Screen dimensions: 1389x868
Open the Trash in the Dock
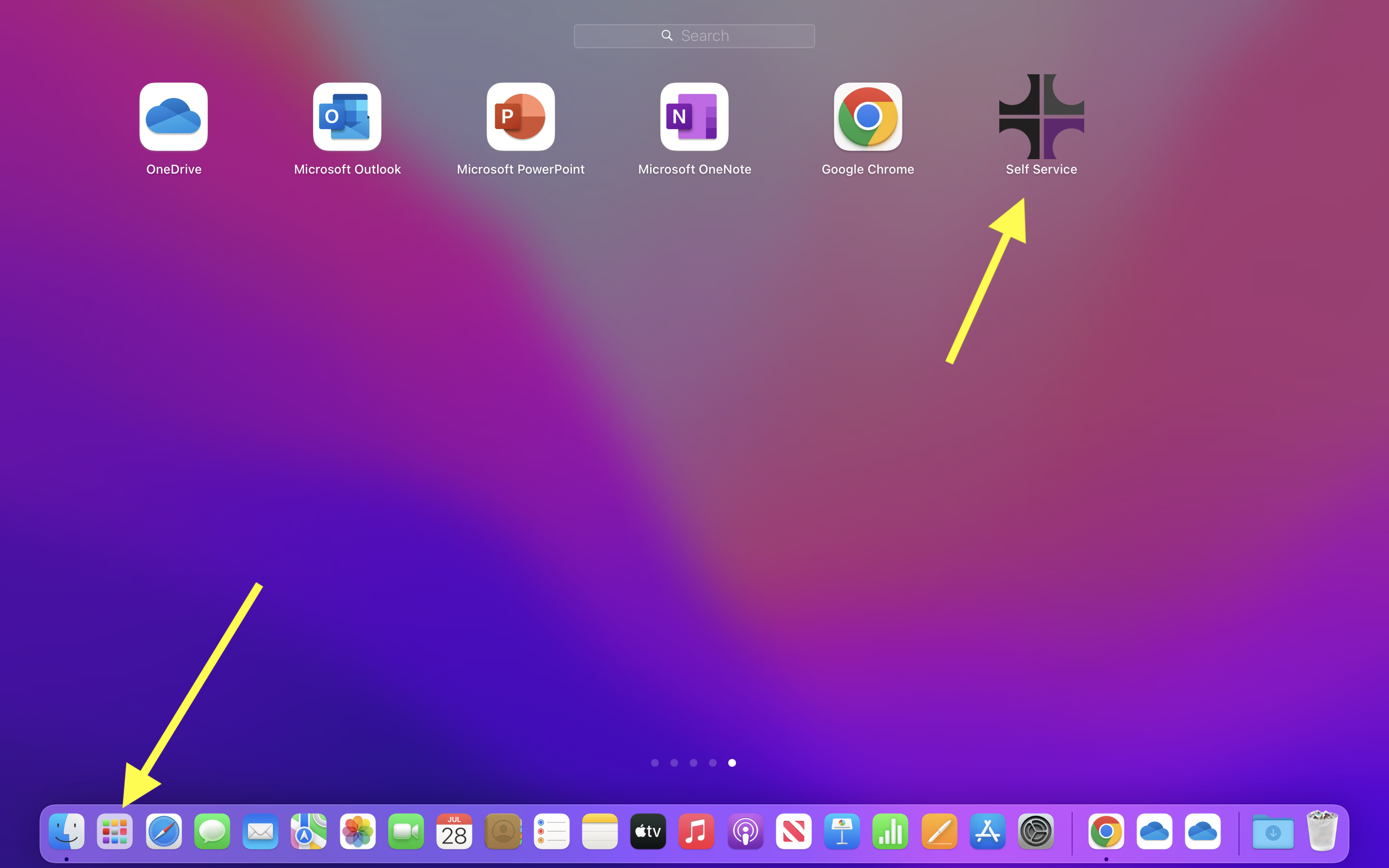coord(1322,830)
